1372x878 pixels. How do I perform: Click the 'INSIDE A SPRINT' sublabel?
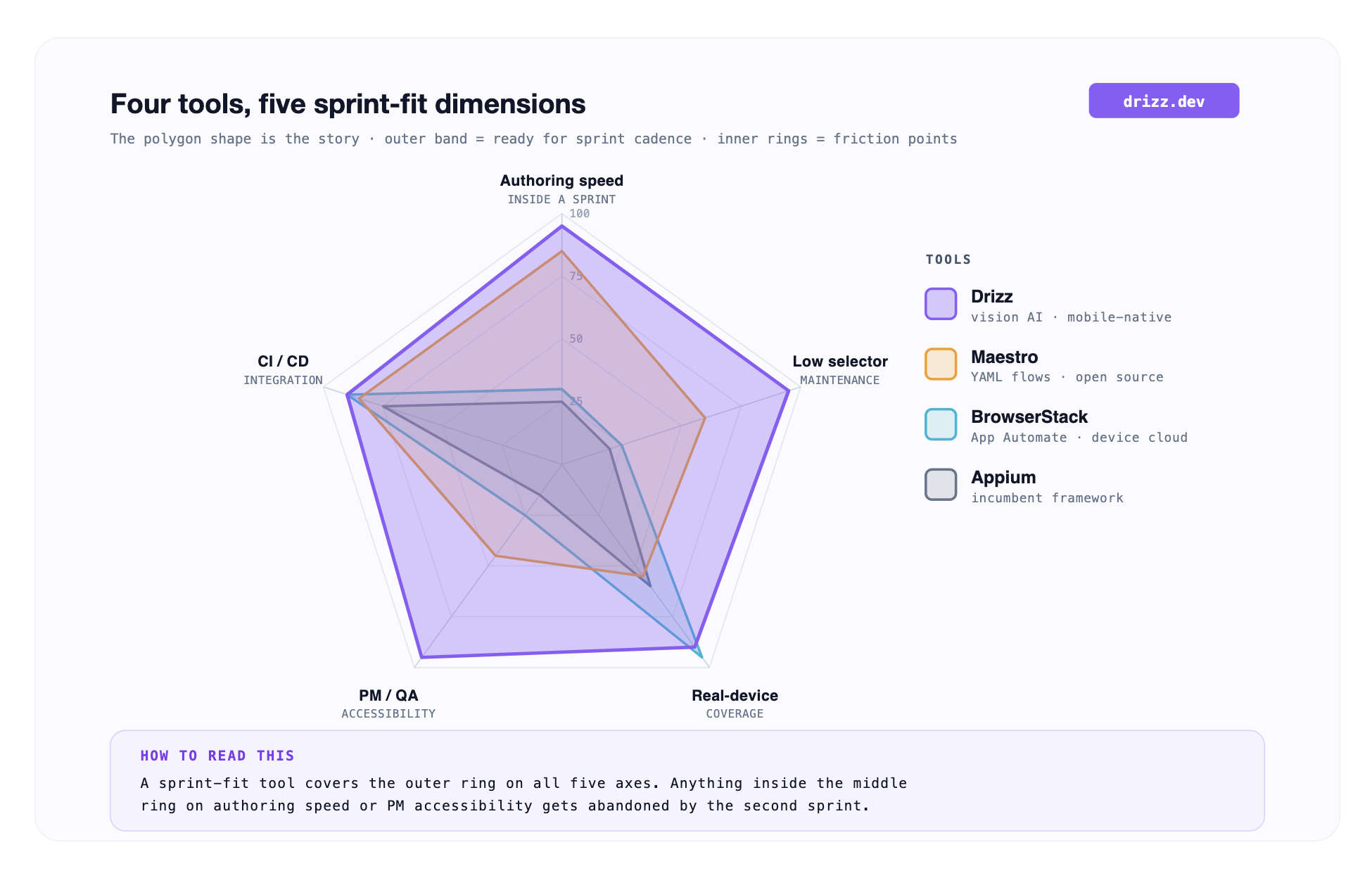click(561, 200)
